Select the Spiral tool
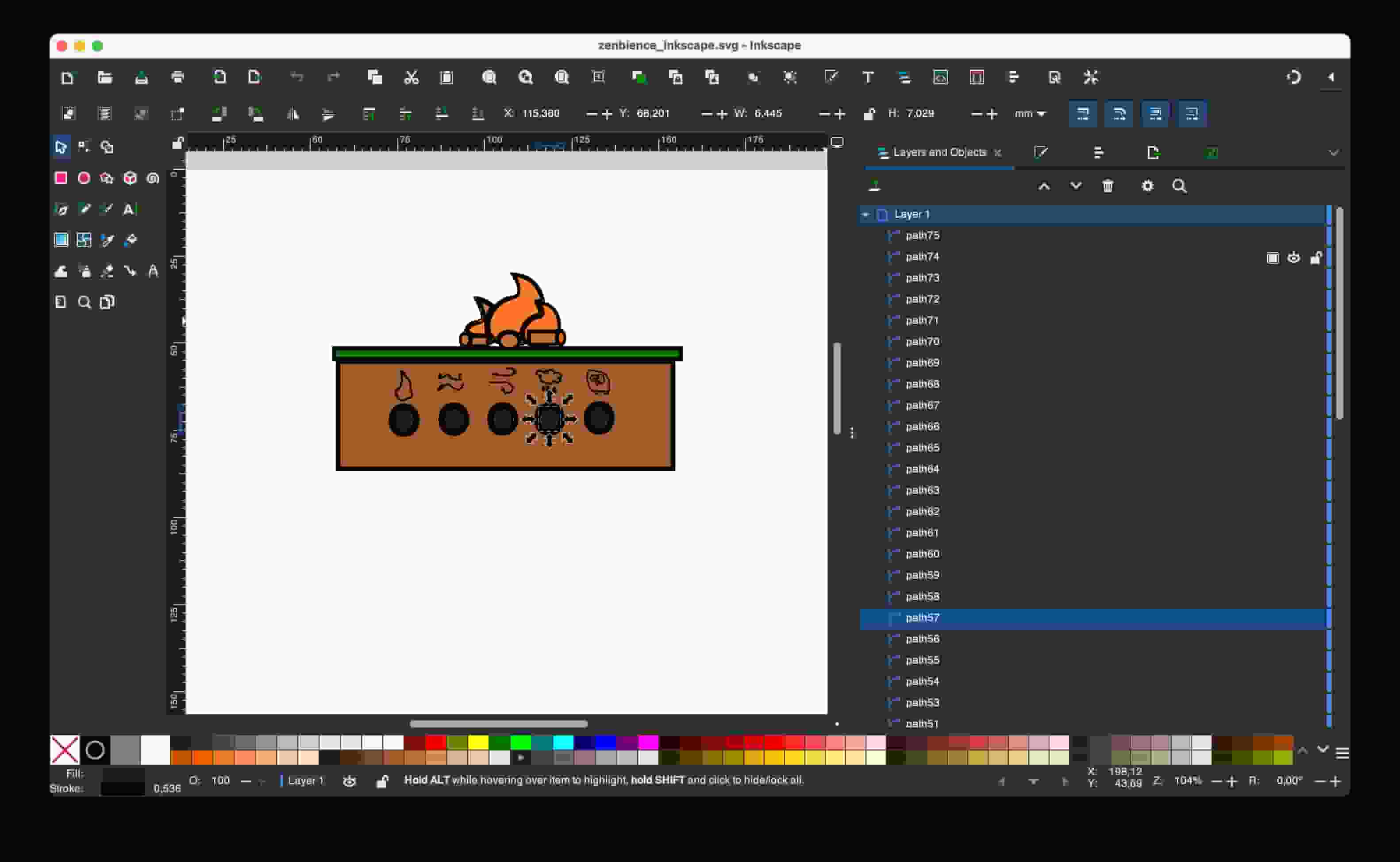Image resolution: width=1400 pixels, height=862 pixels. coord(153,178)
